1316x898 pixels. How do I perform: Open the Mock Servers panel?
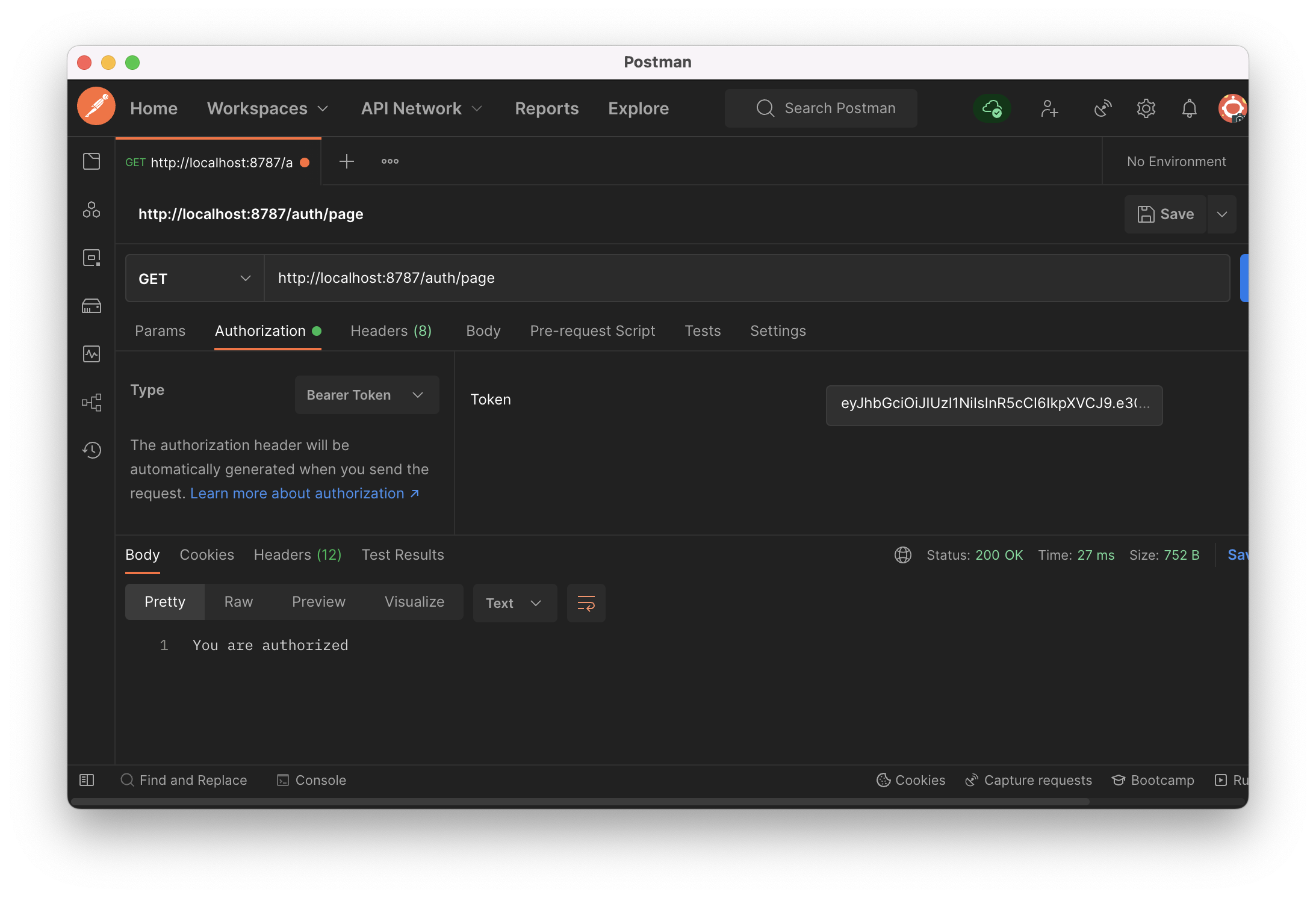92,306
